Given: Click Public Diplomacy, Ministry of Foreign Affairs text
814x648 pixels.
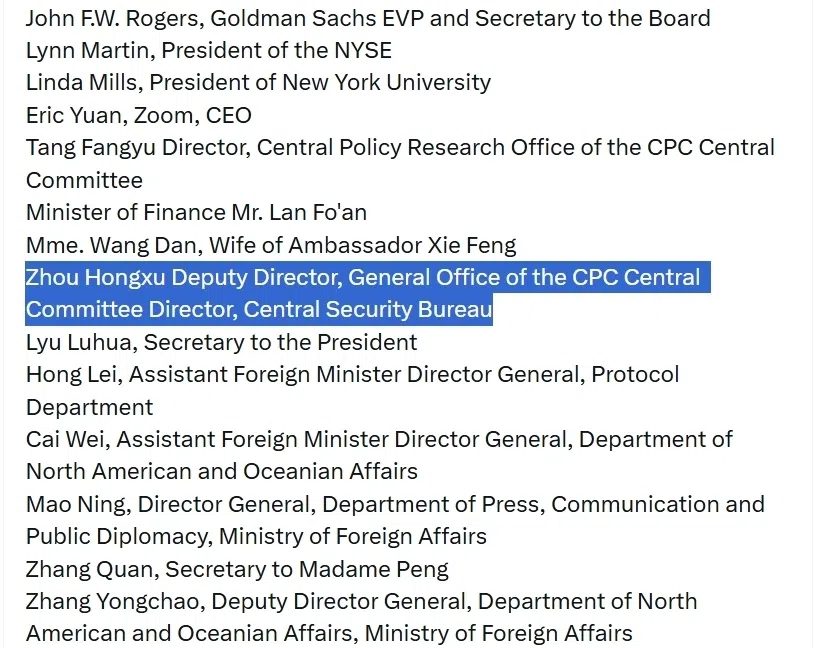Looking at the screenshot, I should tap(256, 536).
